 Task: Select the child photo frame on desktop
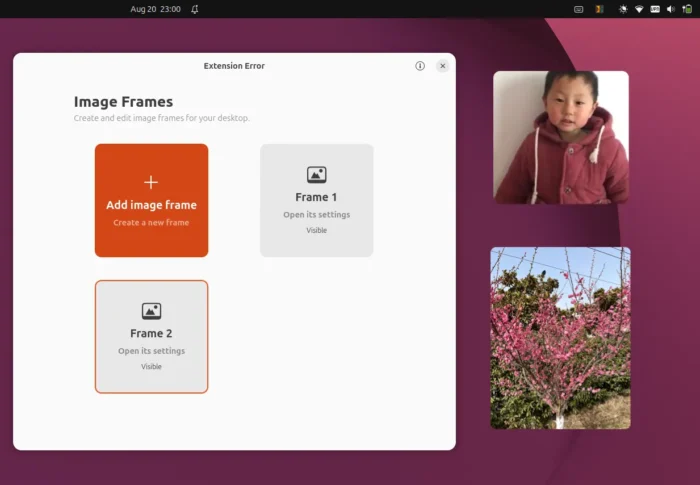tap(561, 138)
